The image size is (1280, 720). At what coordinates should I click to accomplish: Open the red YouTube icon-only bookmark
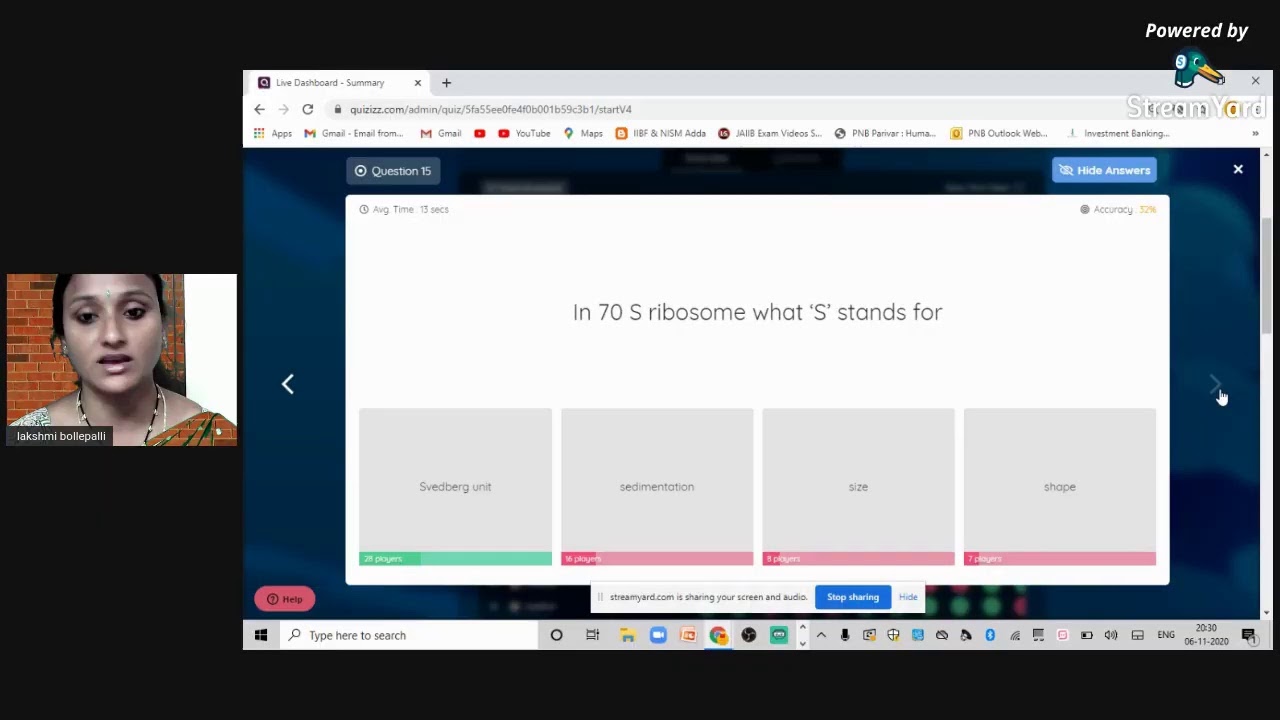pos(480,133)
